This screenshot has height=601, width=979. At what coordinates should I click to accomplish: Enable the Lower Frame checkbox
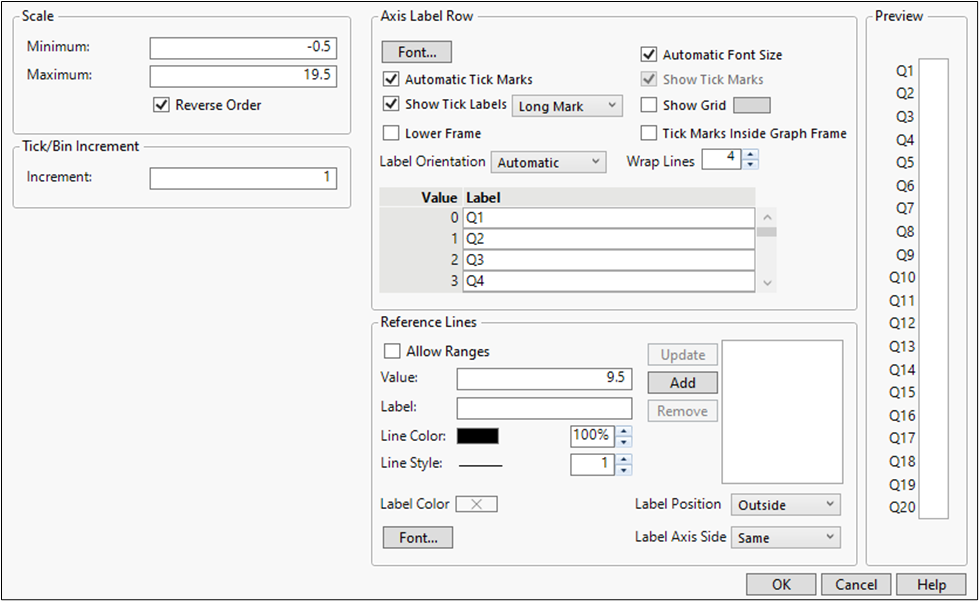[x=392, y=133]
